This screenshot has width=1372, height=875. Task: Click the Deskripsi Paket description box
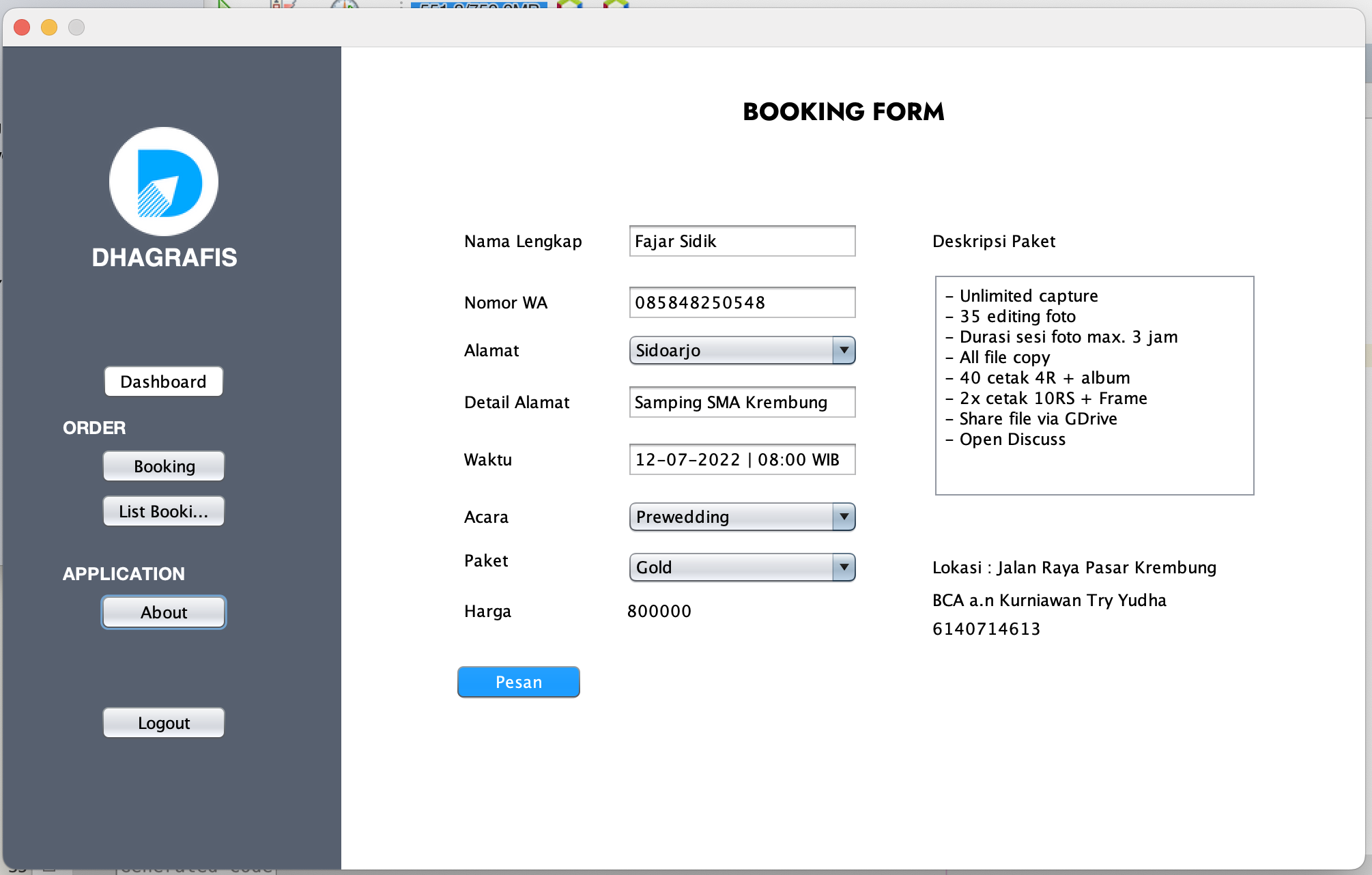click(x=1093, y=384)
